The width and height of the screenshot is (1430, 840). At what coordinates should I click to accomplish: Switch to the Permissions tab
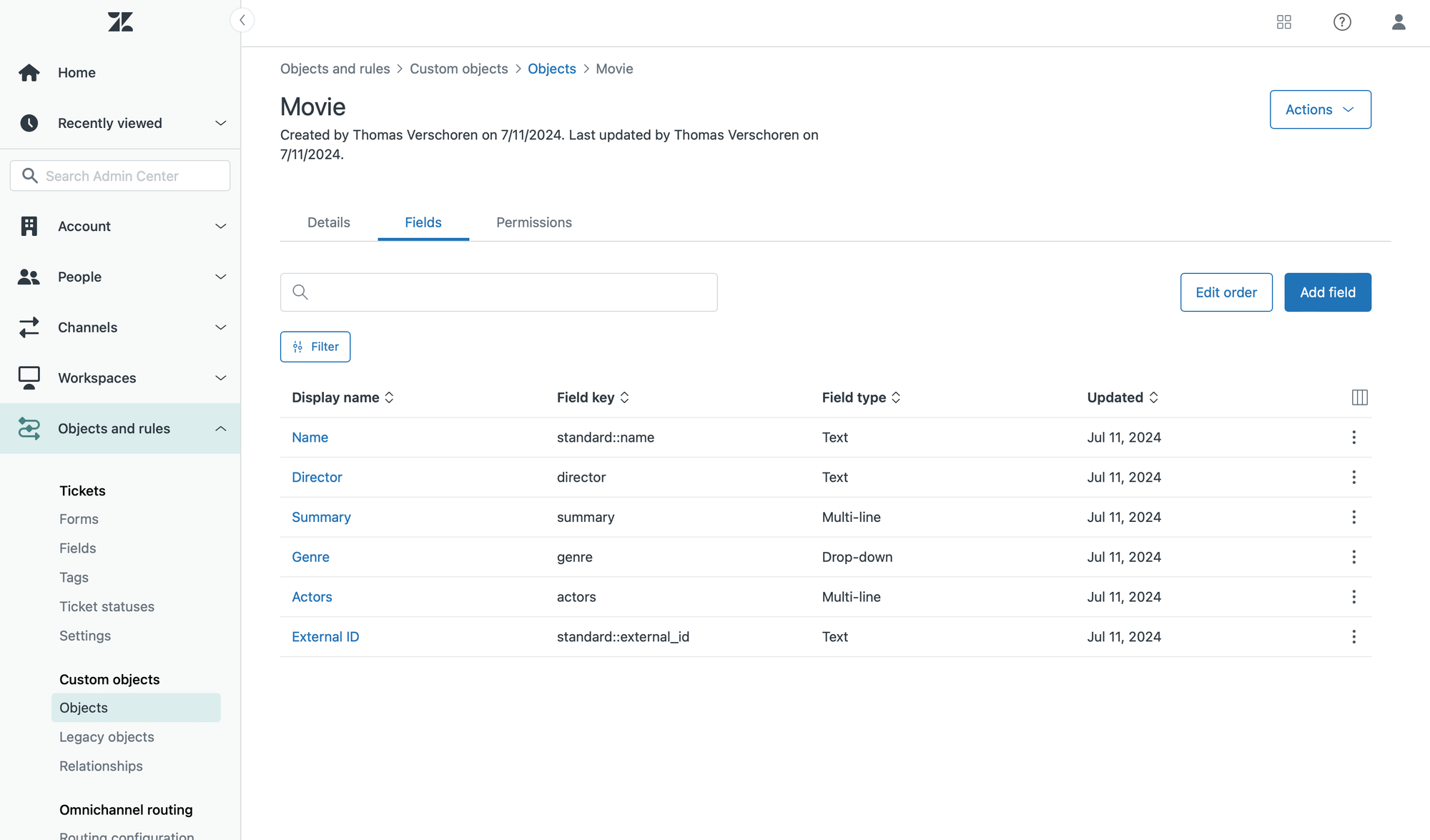tap(533, 222)
